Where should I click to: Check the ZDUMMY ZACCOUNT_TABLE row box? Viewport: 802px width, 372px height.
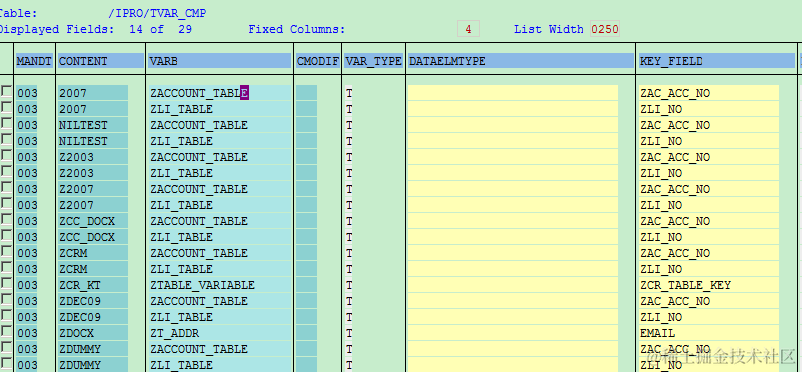(6, 347)
